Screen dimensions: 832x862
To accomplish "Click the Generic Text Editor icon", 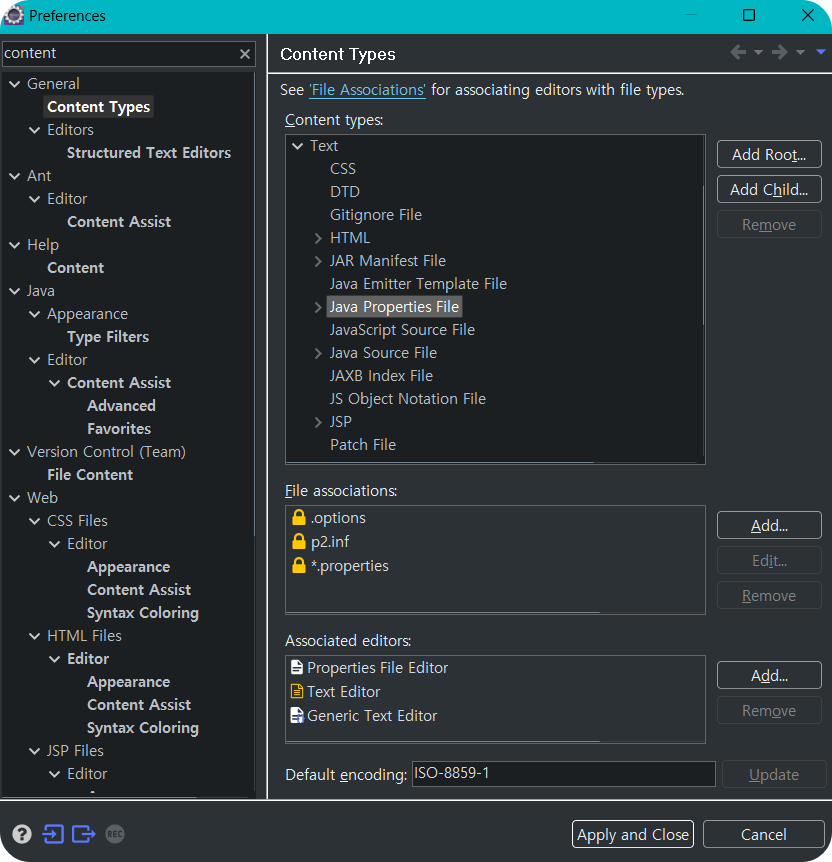I will point(297,715).
